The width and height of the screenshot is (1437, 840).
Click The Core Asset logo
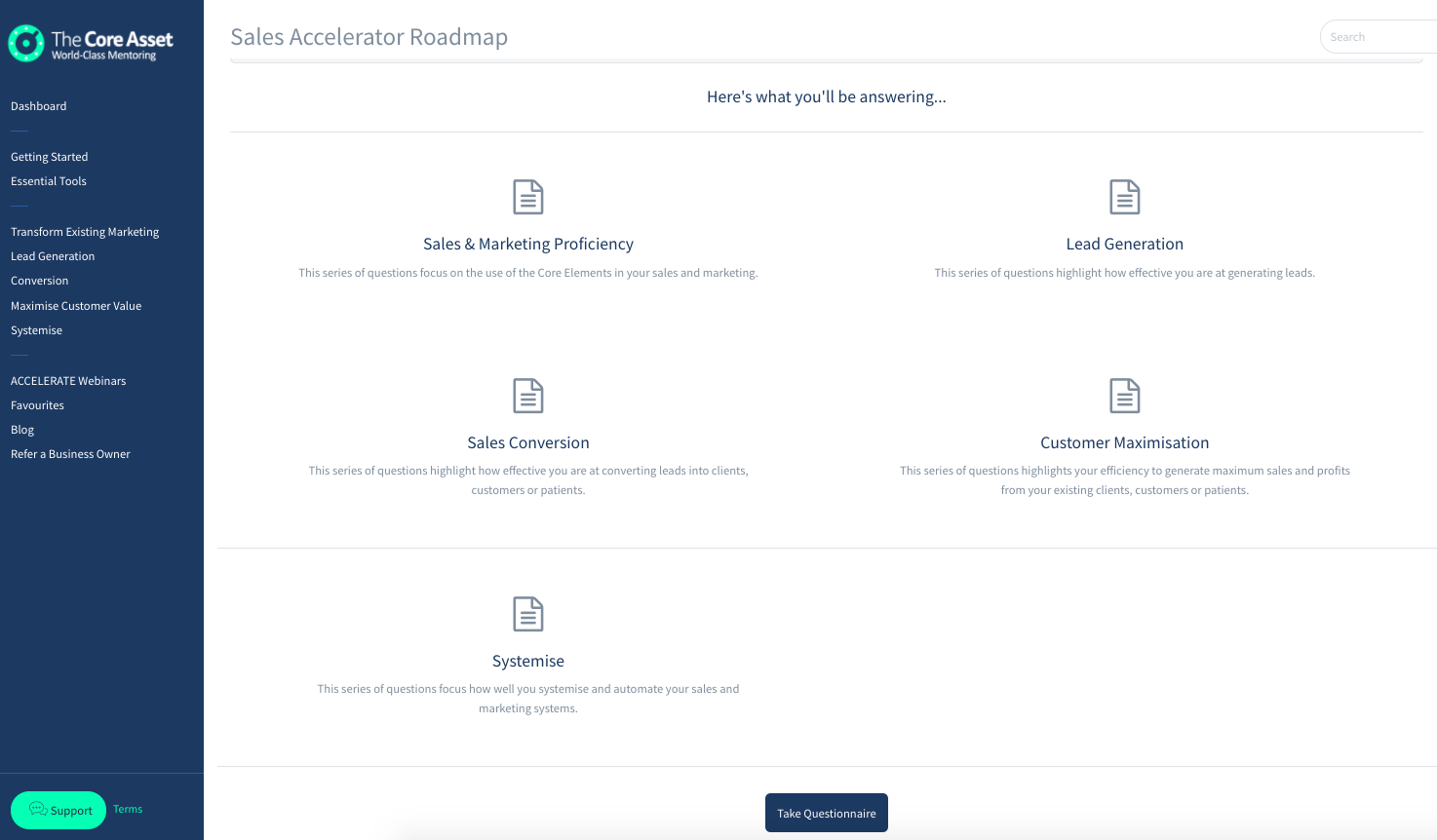pyautogui.click(x=91, y=44)
